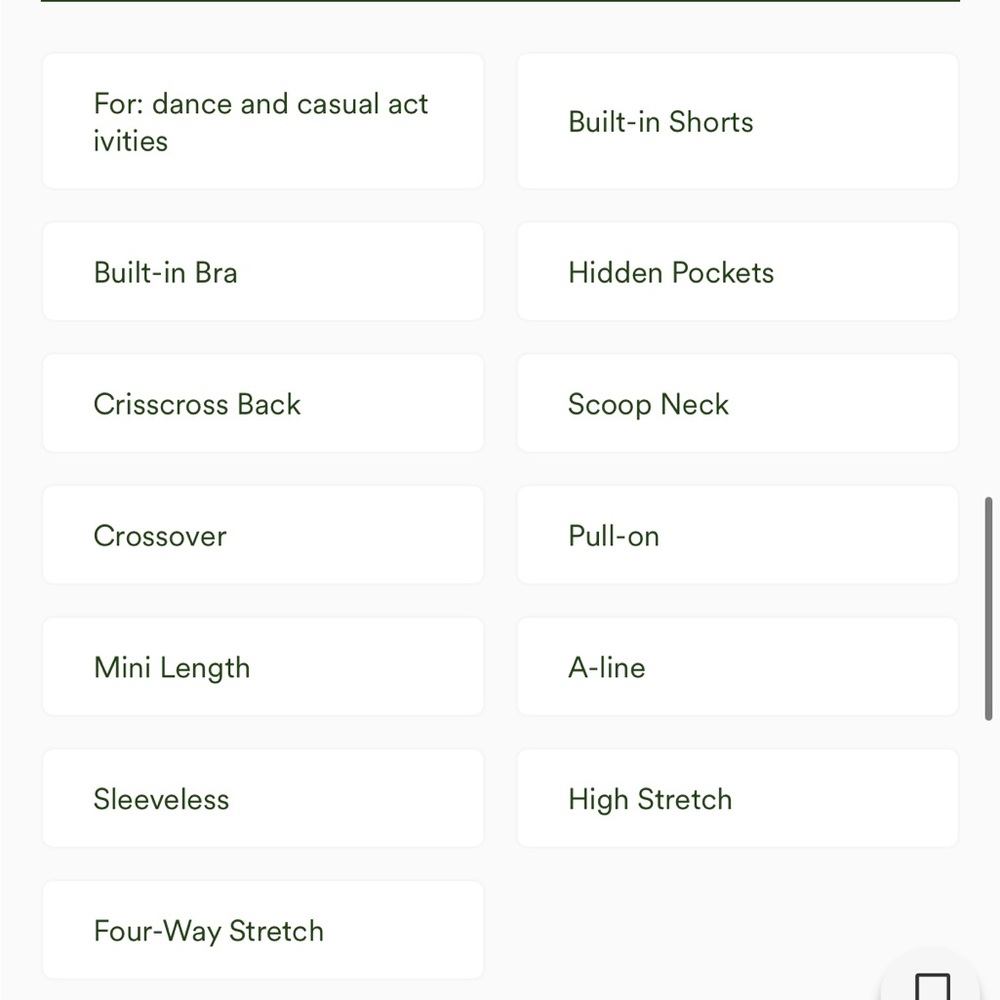Image resolution: width=1000 pixels, height=1000 pixels.
Task: Select the Crisscross Back card
Action: (x=263, y=404)
